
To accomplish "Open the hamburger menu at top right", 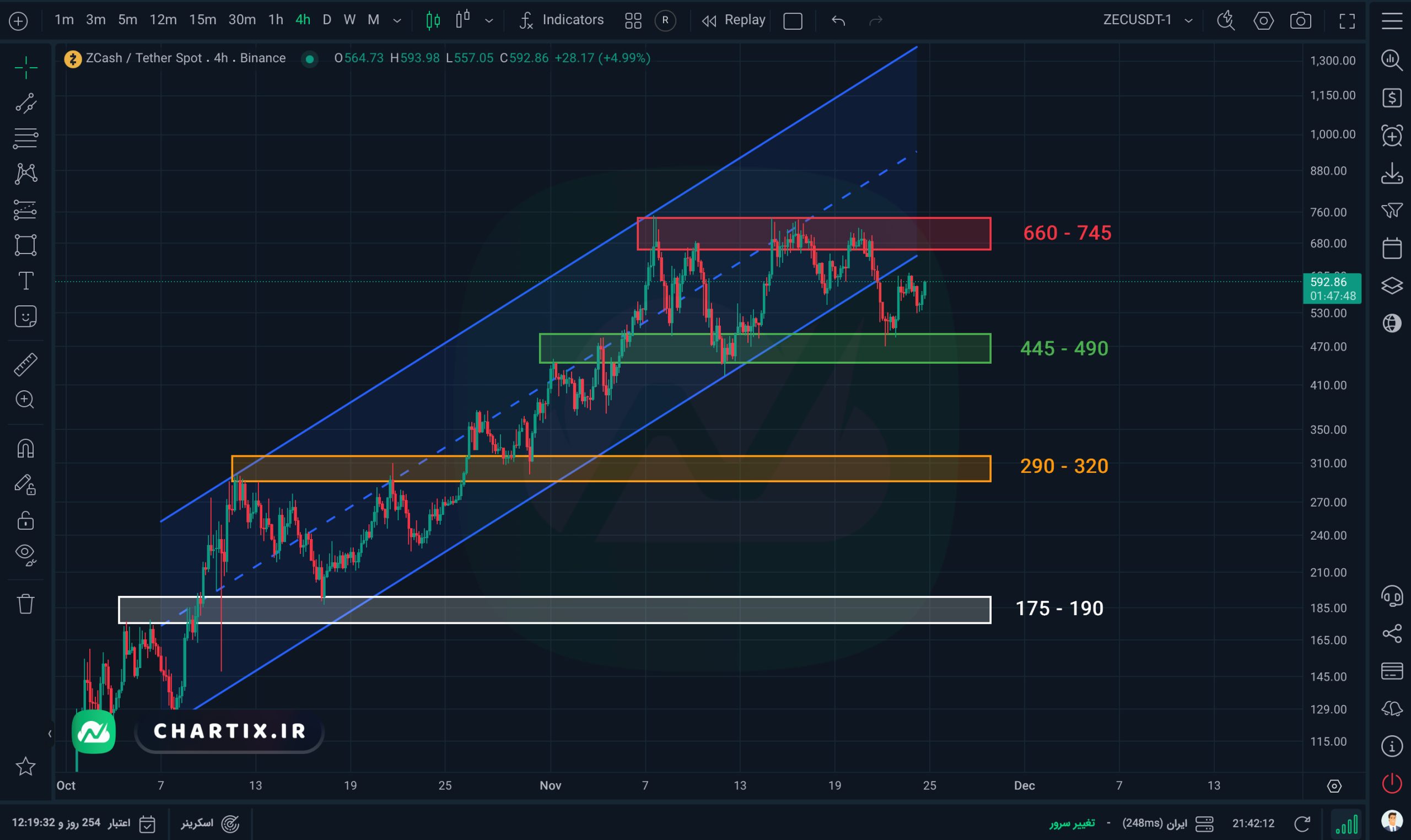I will [1391, 21].
